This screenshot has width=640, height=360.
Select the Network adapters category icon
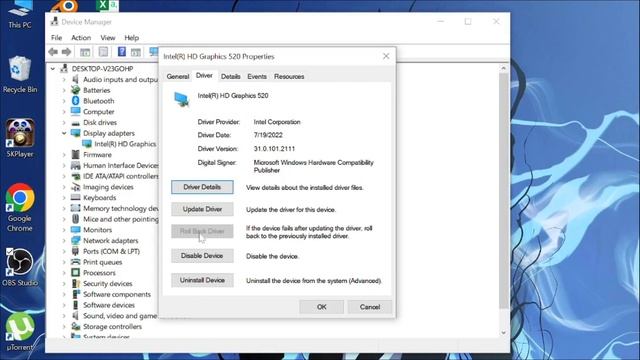[x=76, y=240]
